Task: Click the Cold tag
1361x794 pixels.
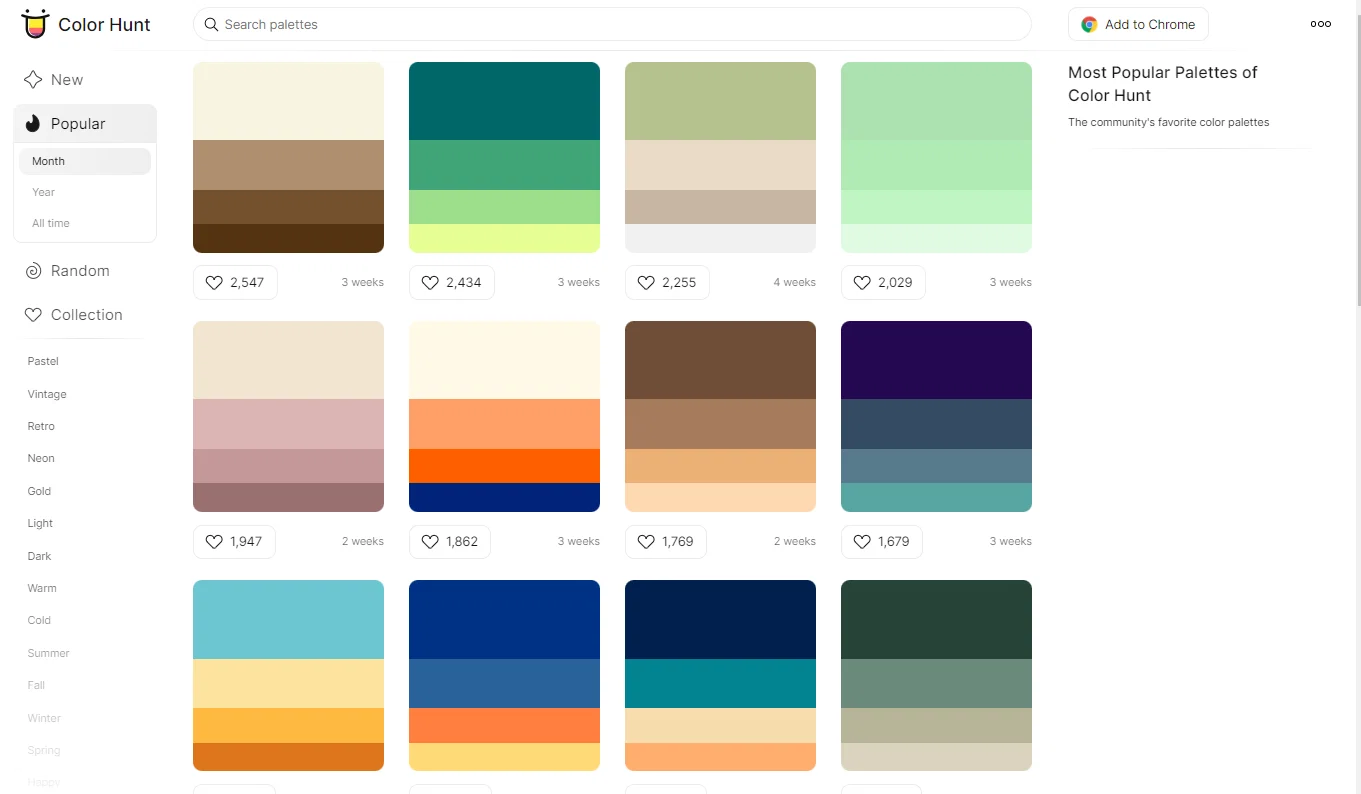Action: pos(39,620)
